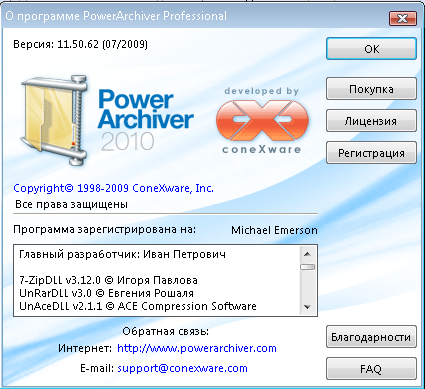Click the 'Интернет:' label
425x389 pixels.
[x=85, y=348]
